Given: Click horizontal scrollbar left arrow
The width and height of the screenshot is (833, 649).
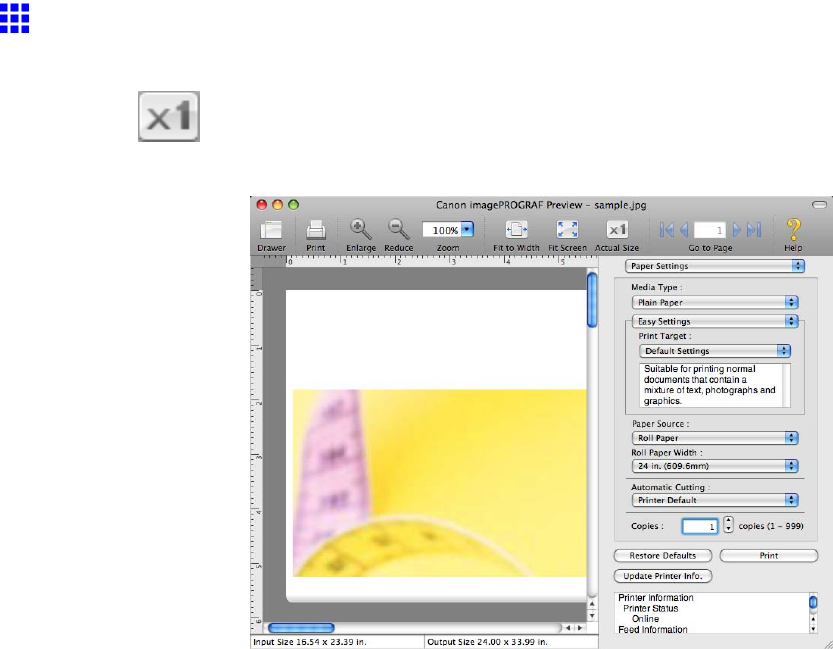Looking at the screenshot, I should [568, 628].
